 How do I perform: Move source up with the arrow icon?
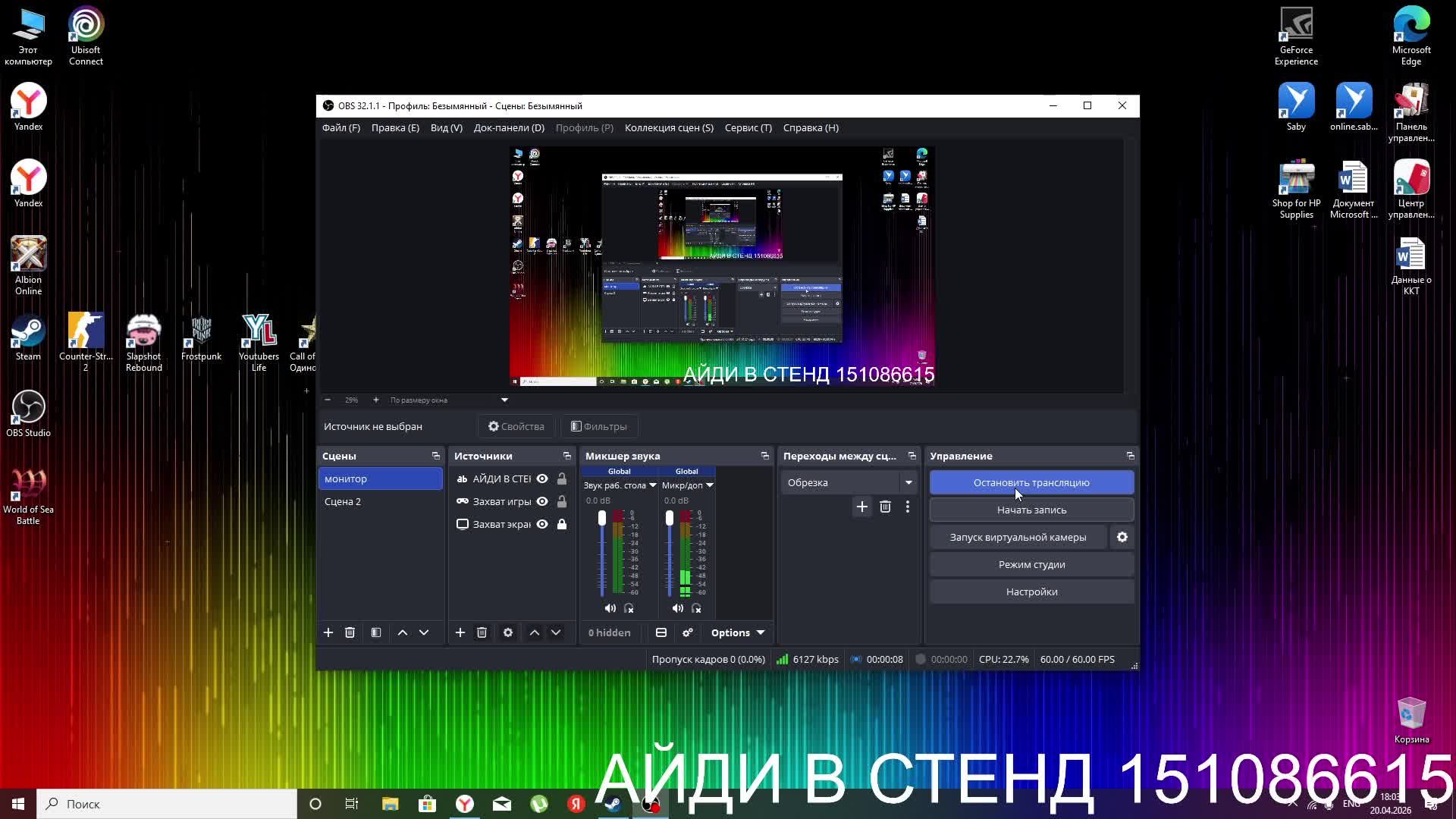[x=535, y=632]
